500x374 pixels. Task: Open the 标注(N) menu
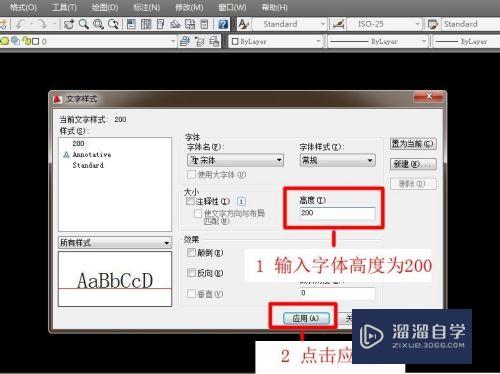(147, 7)
